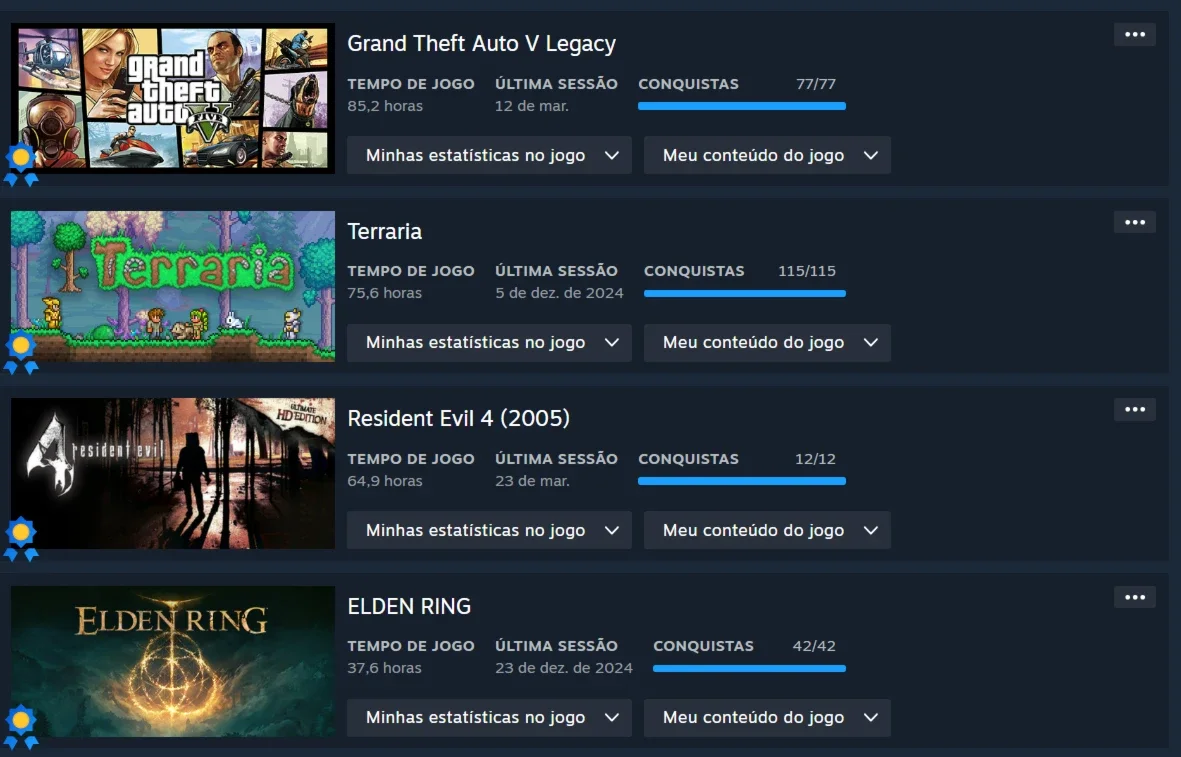Open the three-dot menu for Resident Evil 4 (2005)
1181x757 pixels.
1134,410
